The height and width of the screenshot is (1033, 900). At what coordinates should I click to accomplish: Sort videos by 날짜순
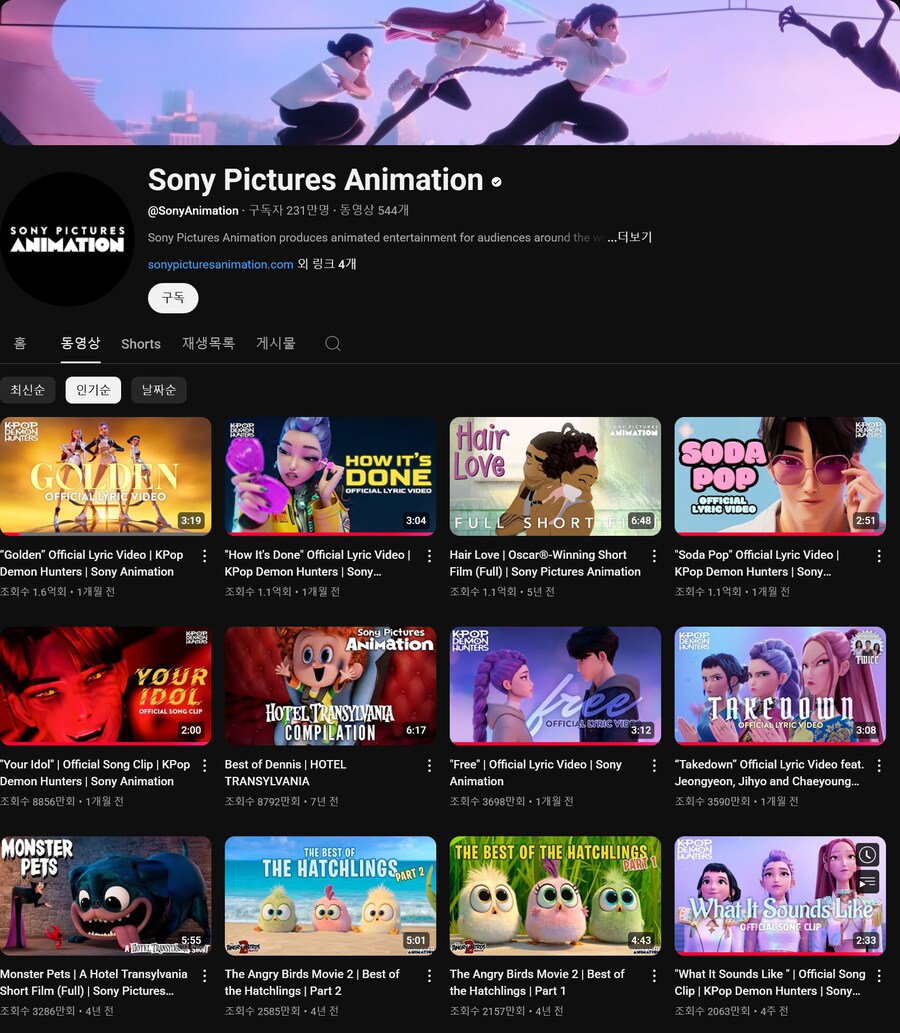(159, 390)
